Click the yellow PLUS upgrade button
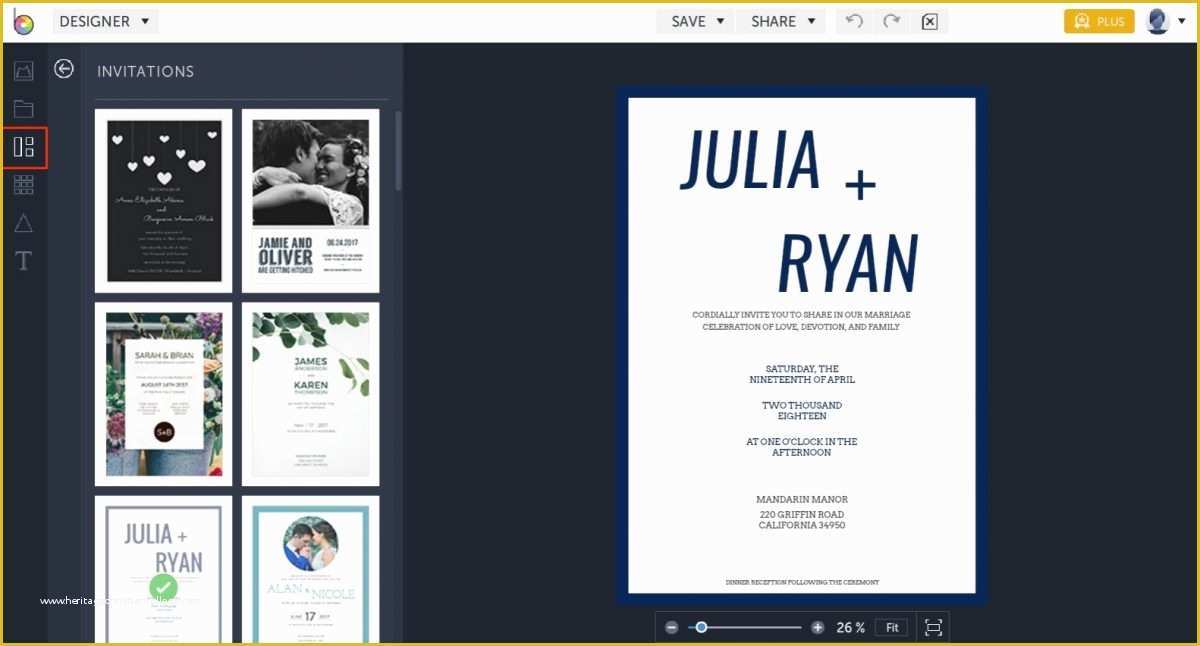The image size is (1200, 646). 1099,21
